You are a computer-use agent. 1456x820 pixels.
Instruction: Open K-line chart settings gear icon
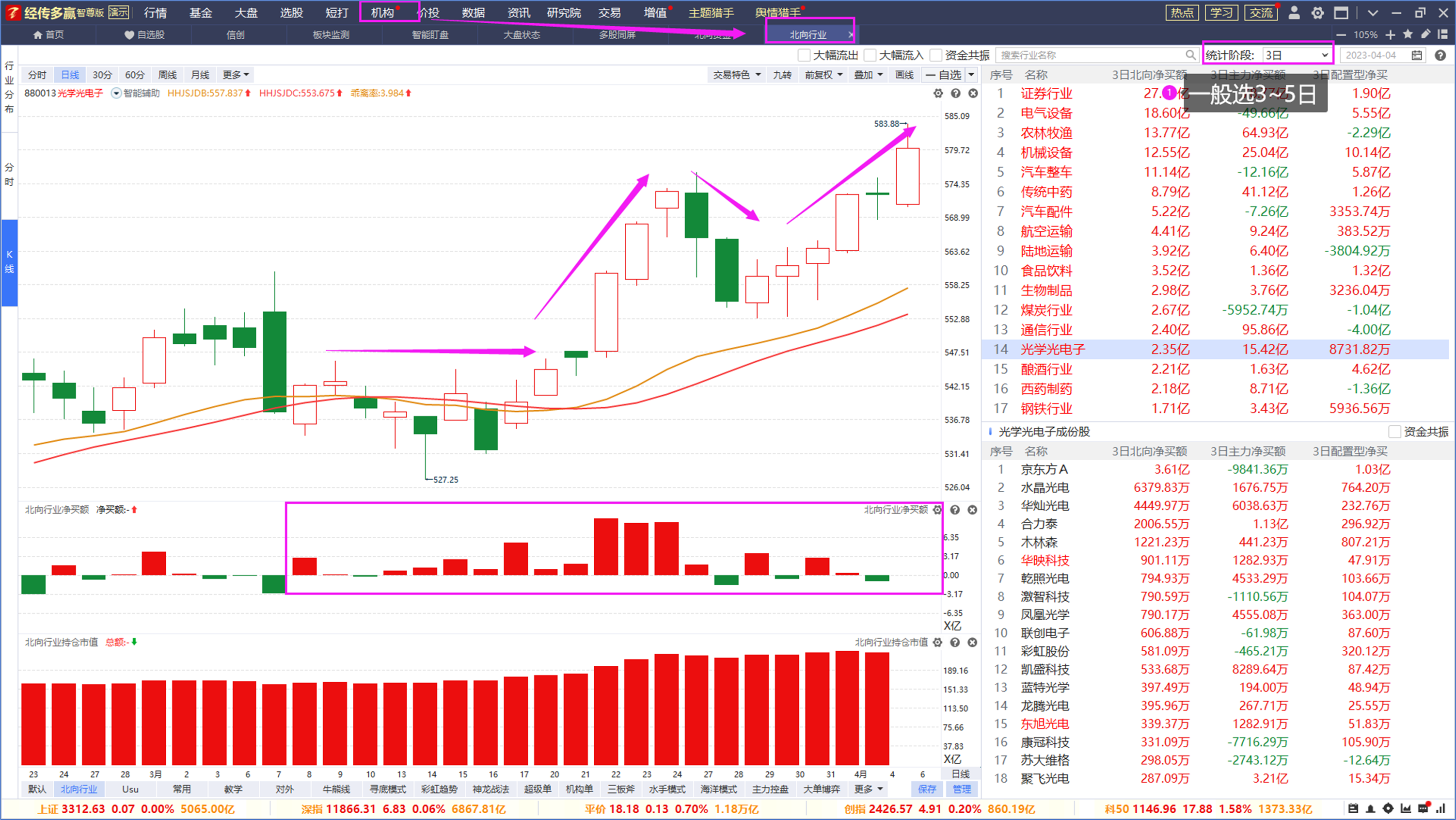pyautogui.click(x=938, y=93)
